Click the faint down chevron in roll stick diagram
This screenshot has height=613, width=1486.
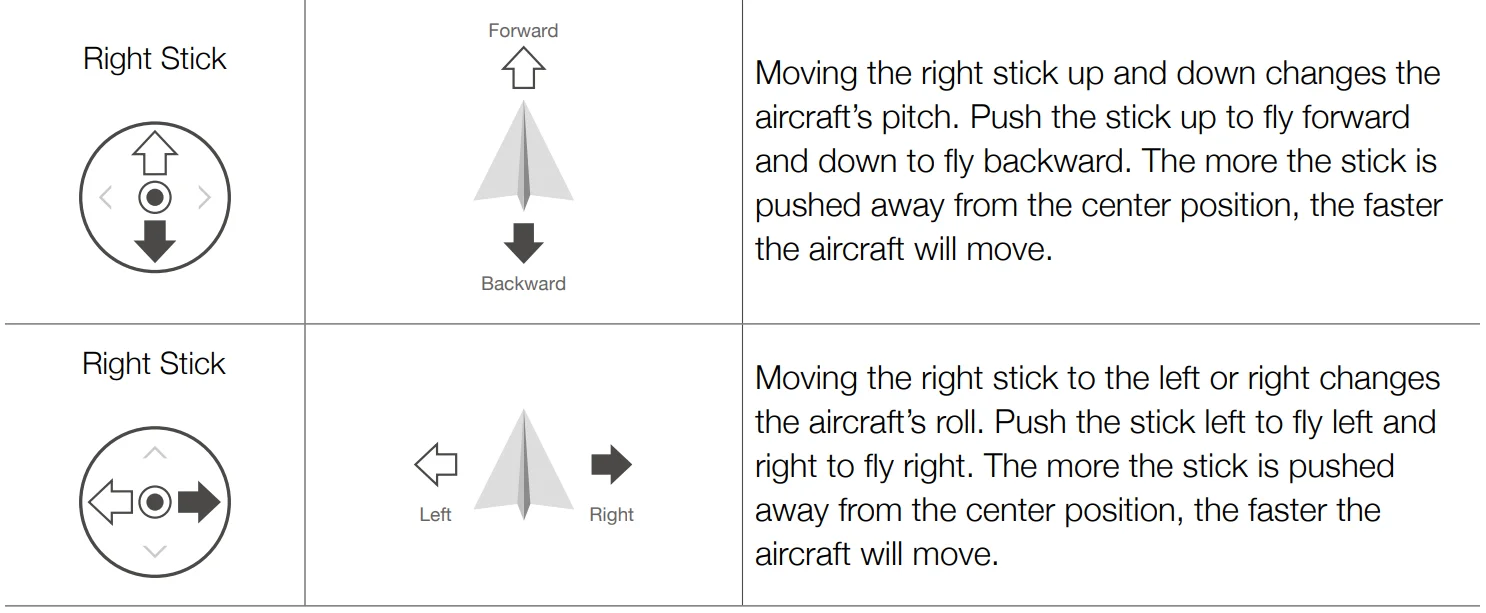(154, 550)
